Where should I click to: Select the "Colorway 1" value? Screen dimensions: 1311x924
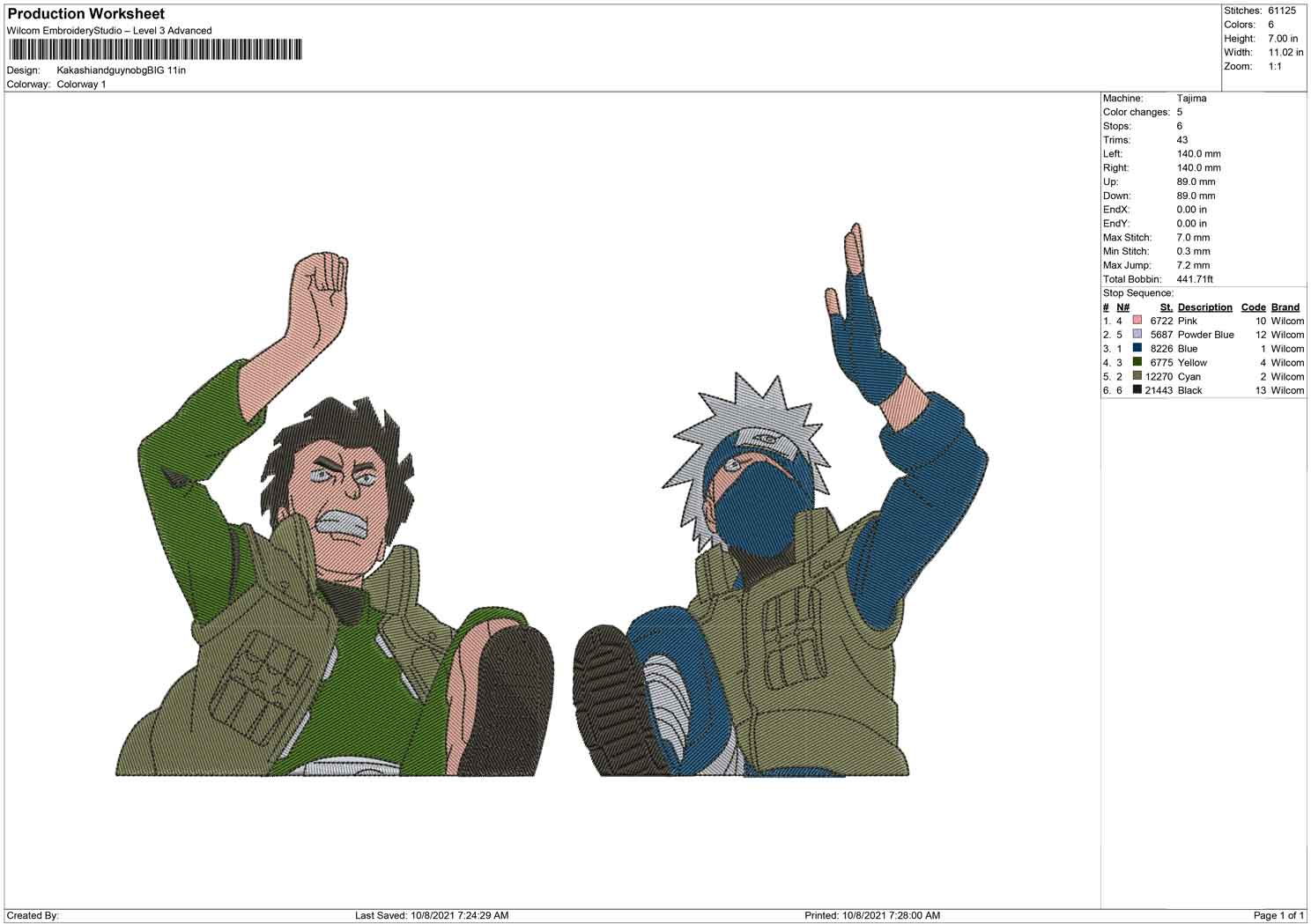[x=81, y=85]
